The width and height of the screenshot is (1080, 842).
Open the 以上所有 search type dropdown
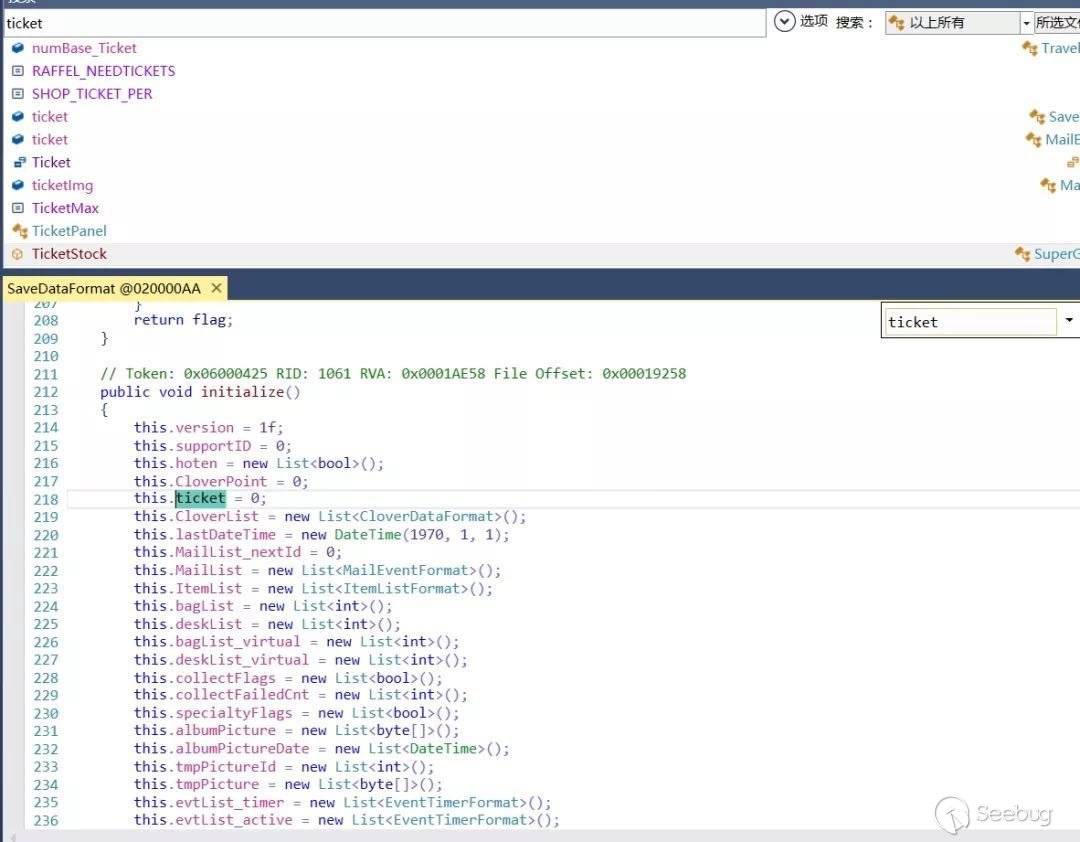pyautogui.click(x=1025, y=23)
